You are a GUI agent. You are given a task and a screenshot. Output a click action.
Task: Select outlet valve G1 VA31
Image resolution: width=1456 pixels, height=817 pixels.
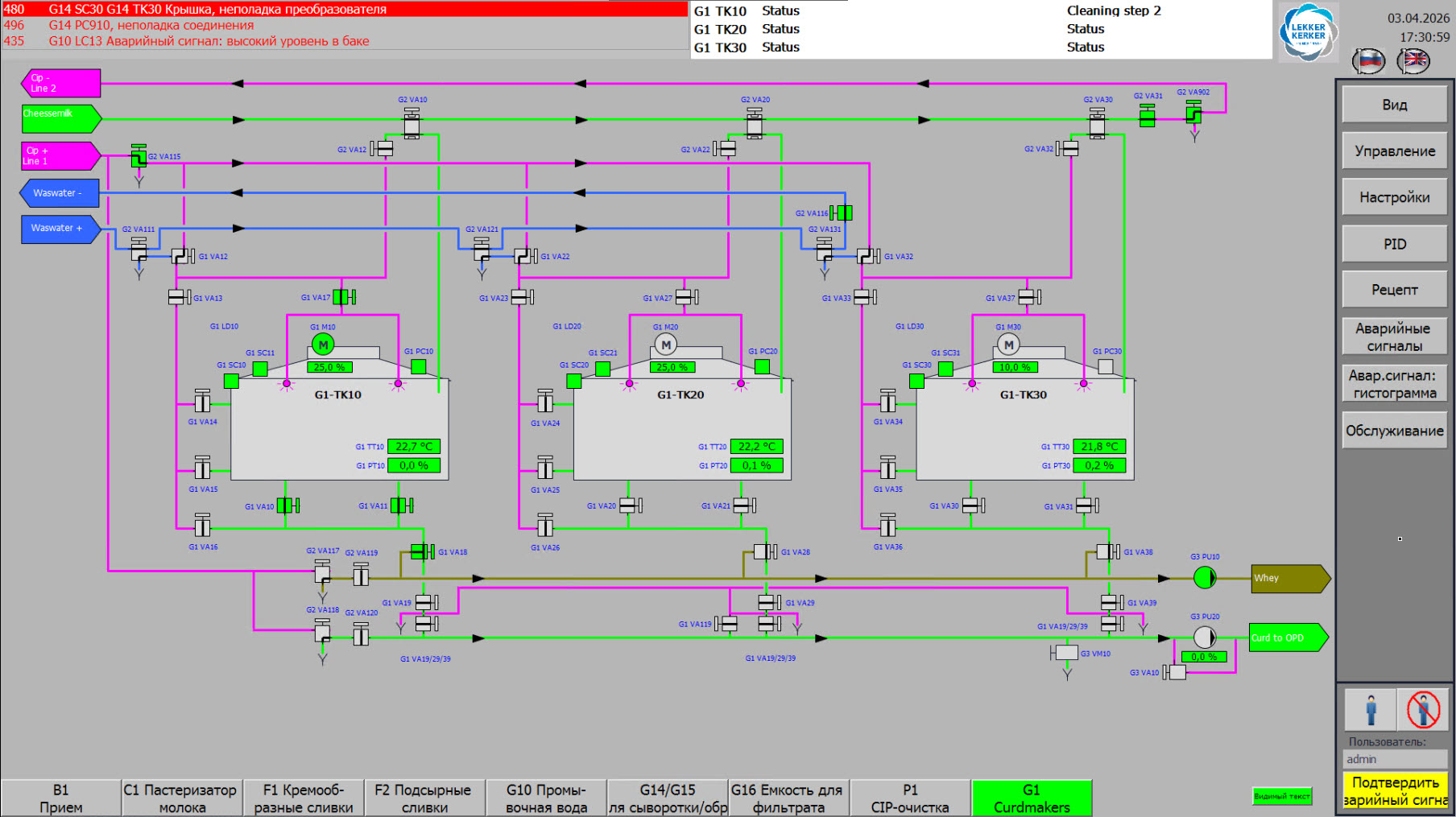(1088, 505)
